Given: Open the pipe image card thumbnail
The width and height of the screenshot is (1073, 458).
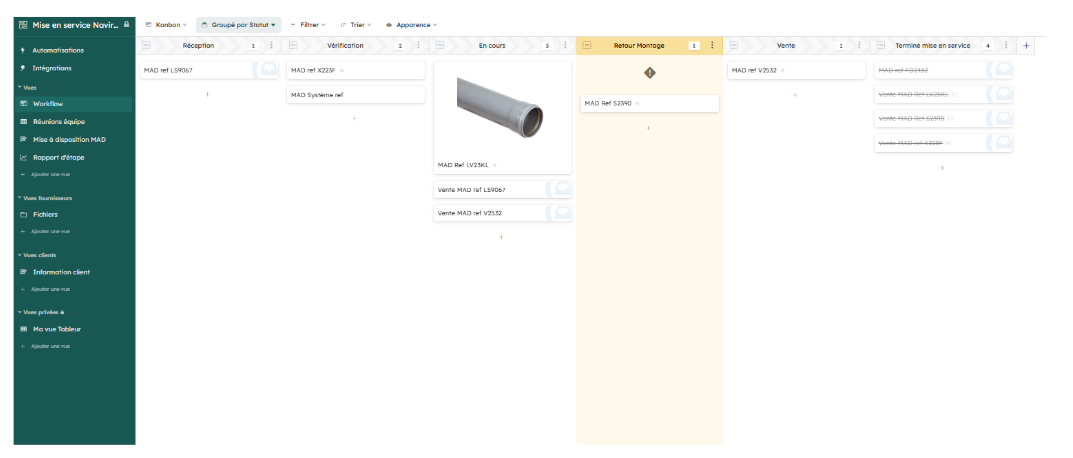Looking at the screenshot, I should click(502, 107).
